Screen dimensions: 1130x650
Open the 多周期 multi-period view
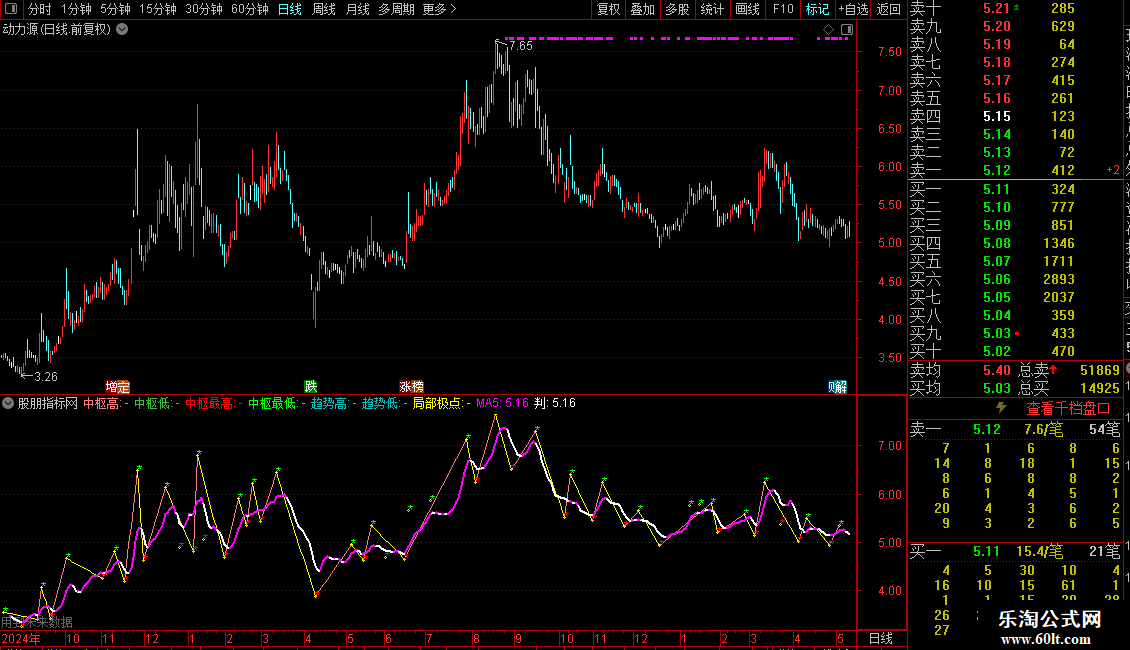tap(396, 9)
